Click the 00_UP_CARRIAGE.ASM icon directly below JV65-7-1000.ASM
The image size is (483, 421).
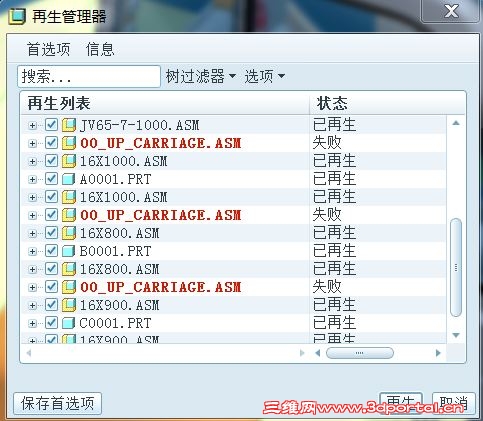click(69, 143)
